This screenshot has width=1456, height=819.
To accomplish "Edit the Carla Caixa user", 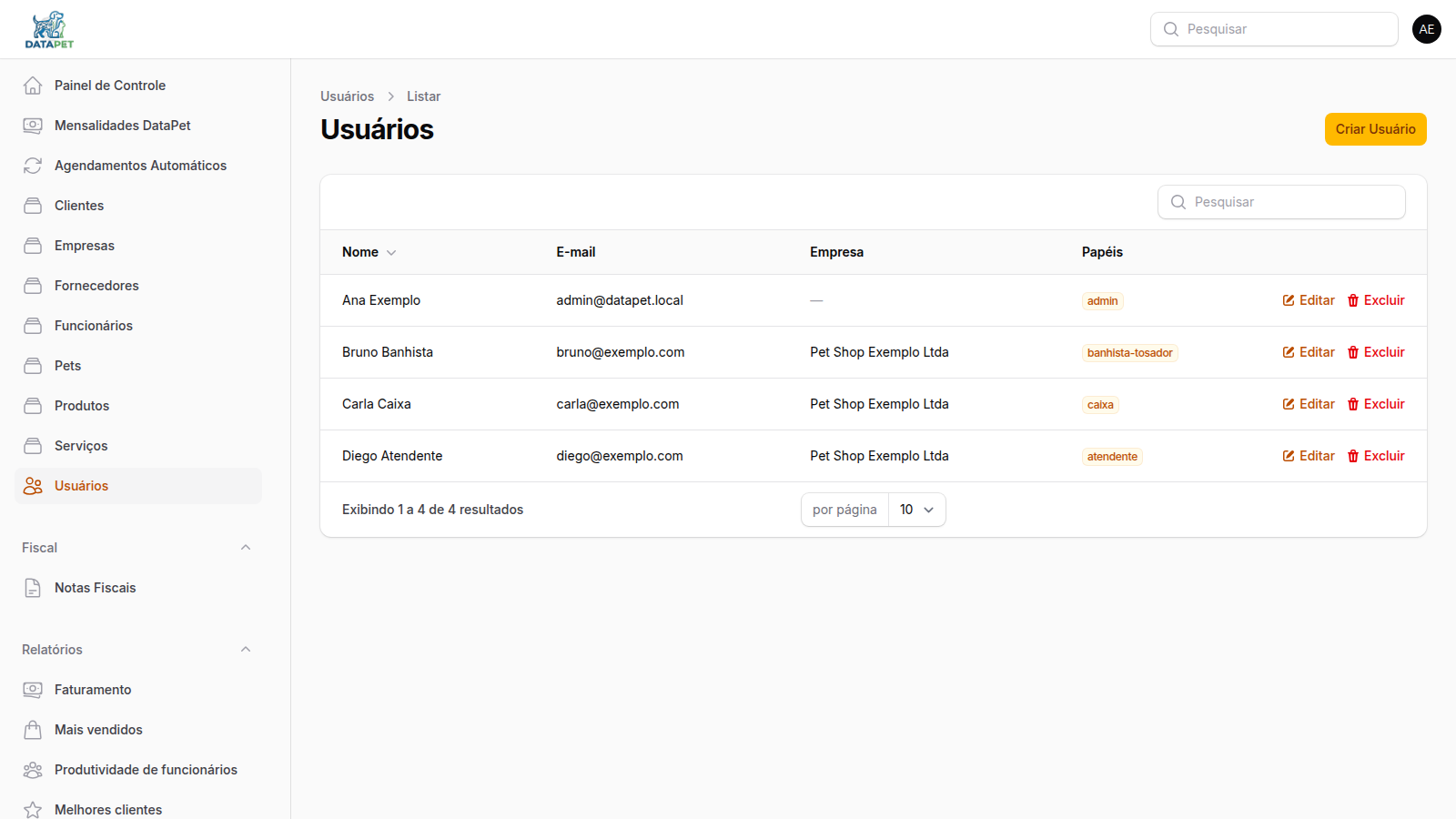I will point(1309,404).
